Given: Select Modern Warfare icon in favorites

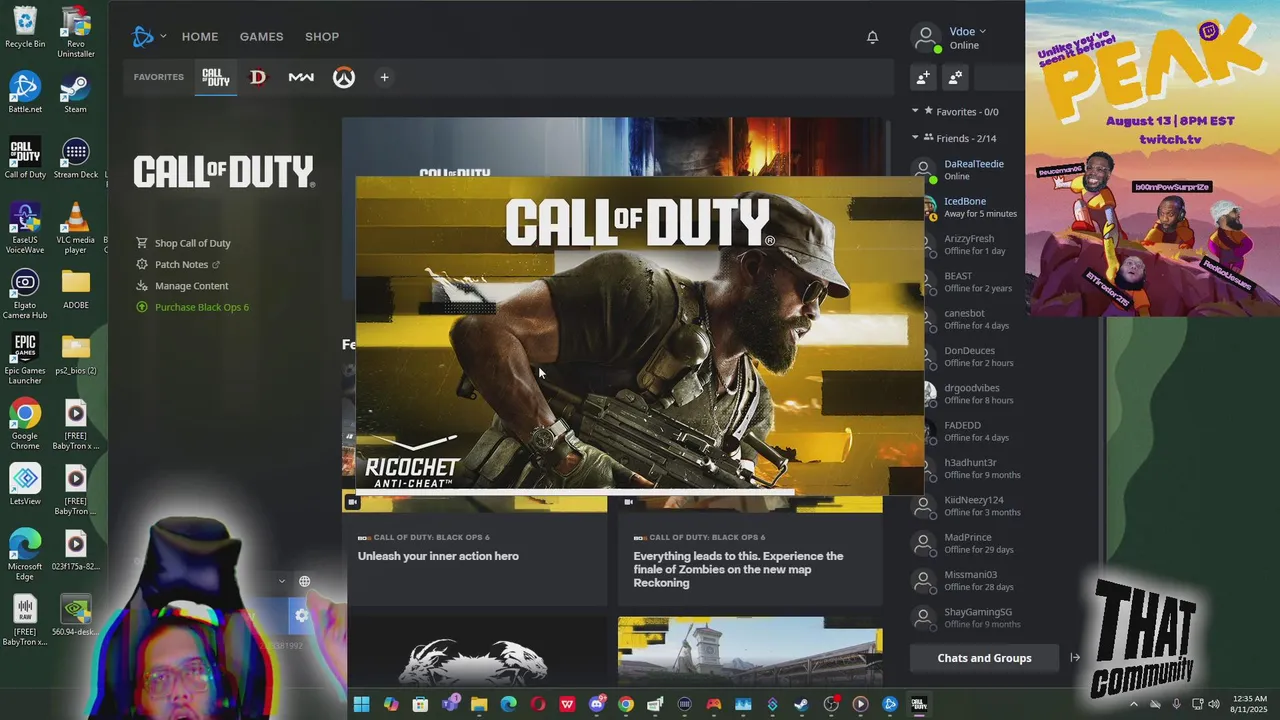Looking at the screenshot, I should point(301,77).
